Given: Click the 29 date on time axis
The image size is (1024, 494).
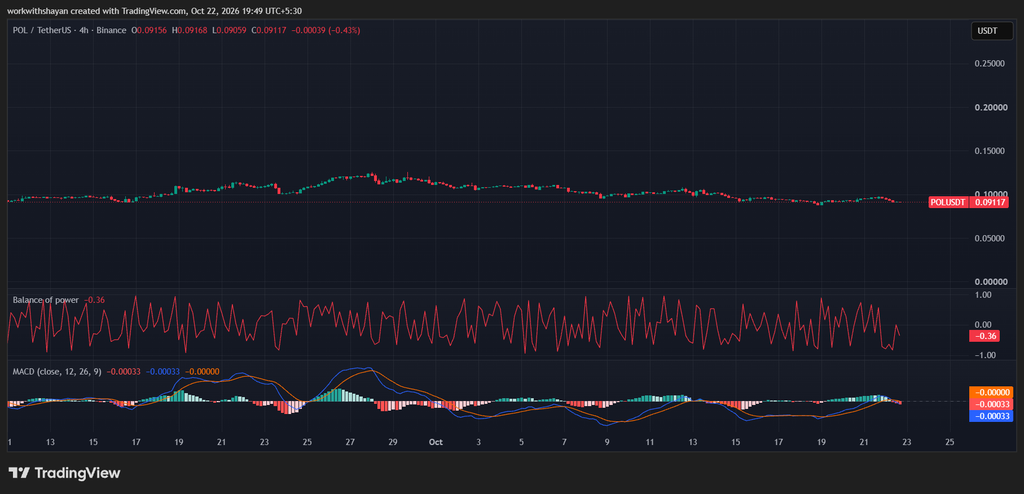Looking at the screenshot, I should 393,442.
